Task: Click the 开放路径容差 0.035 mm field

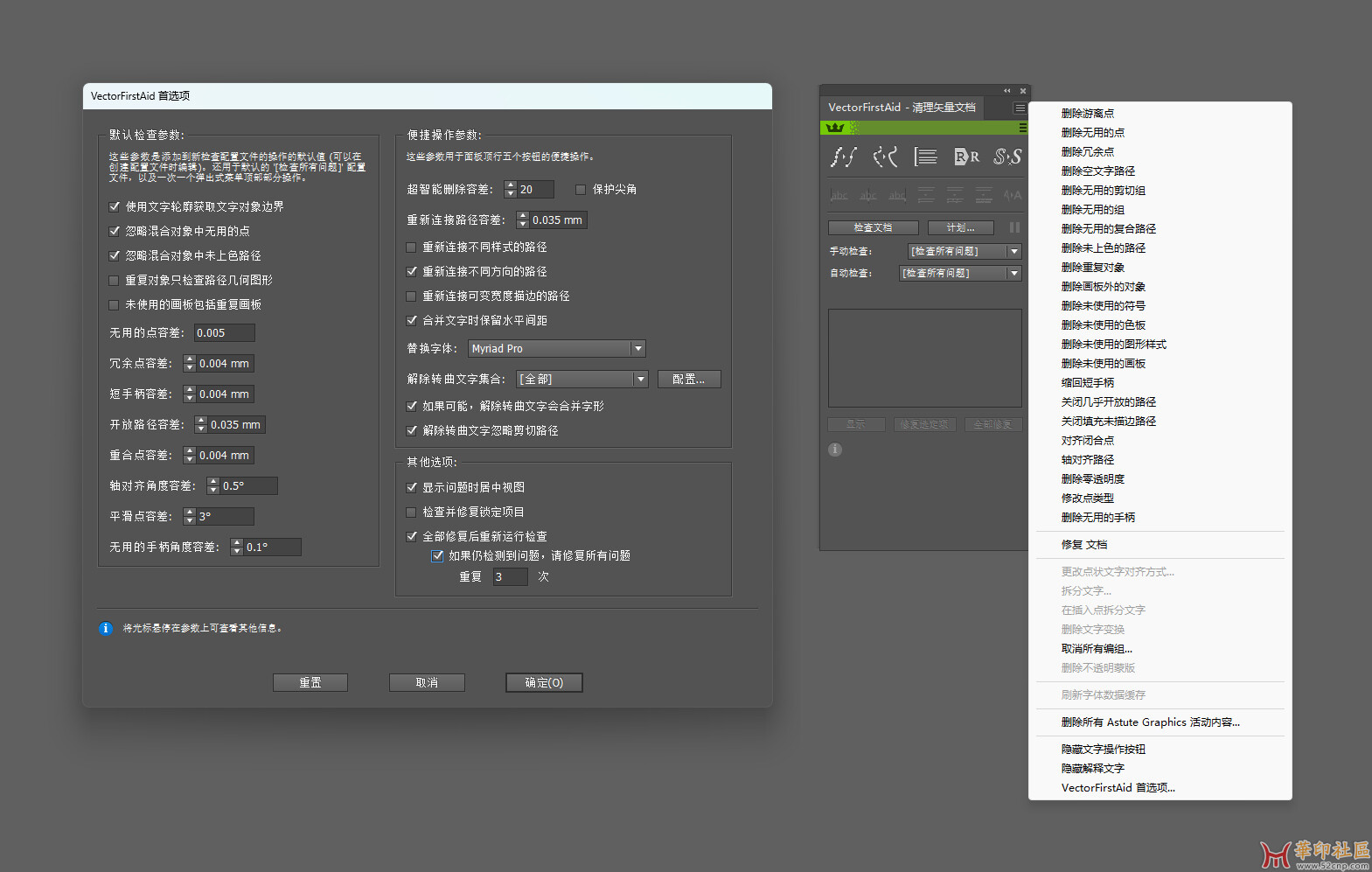Action: tap(236, 424)
